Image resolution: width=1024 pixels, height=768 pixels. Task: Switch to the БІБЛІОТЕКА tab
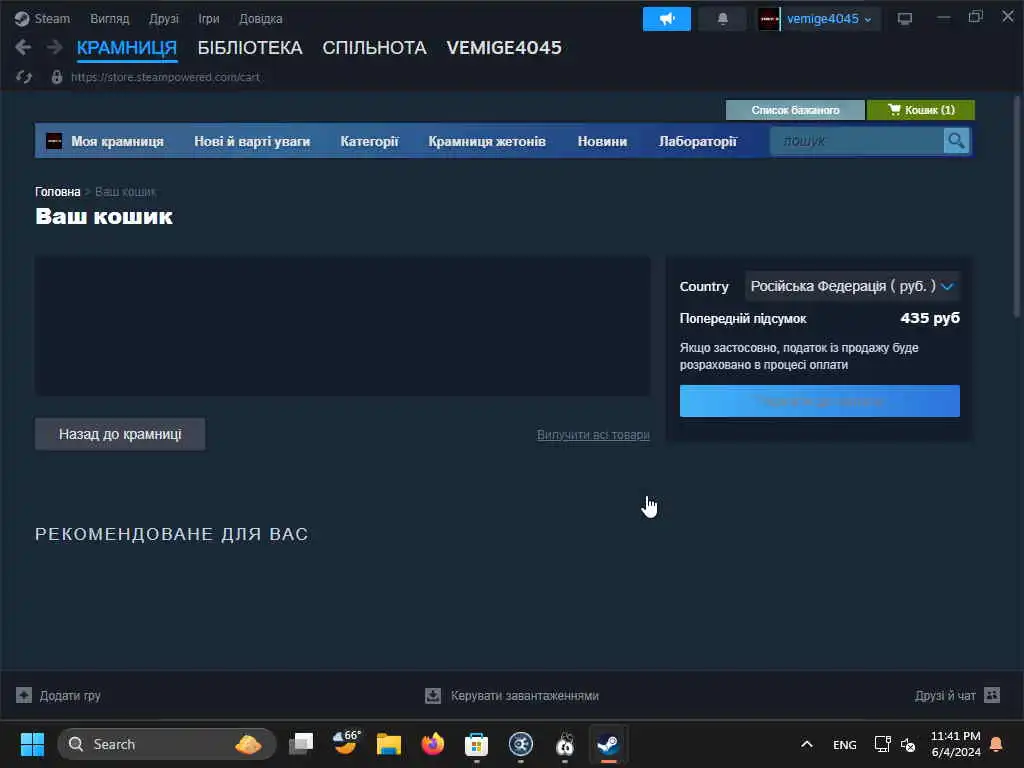pos(250,48)
